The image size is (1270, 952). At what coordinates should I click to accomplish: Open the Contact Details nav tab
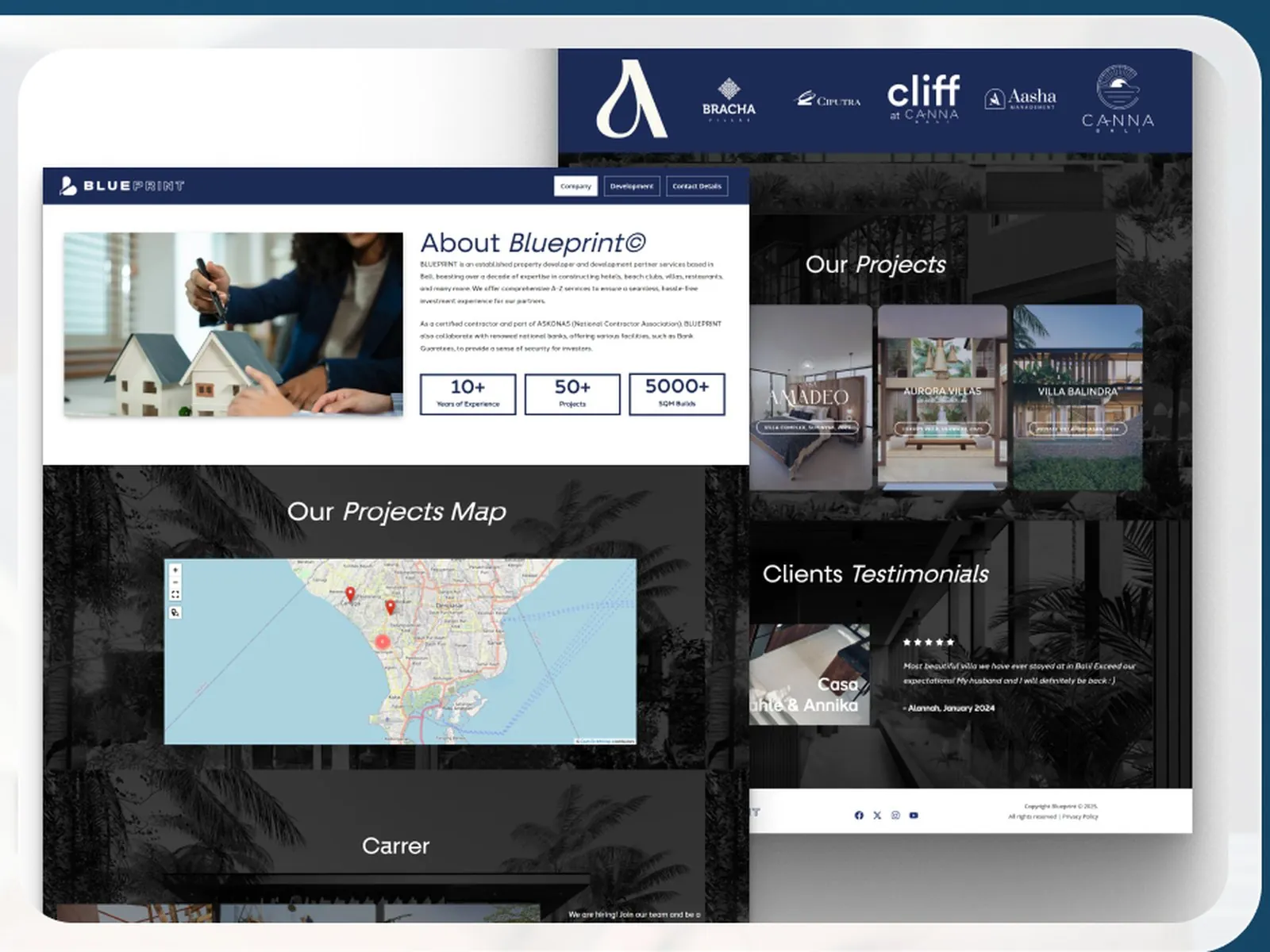(x=697, y=186)
